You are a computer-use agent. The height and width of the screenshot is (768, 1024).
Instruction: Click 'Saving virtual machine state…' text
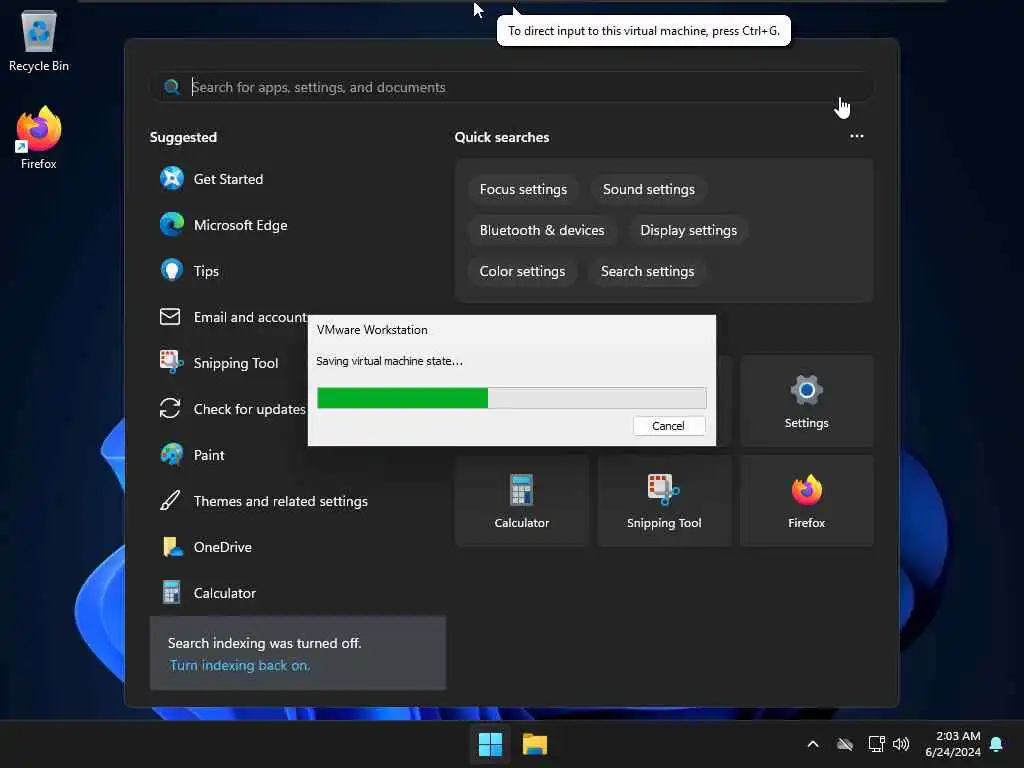pos(389,361)
